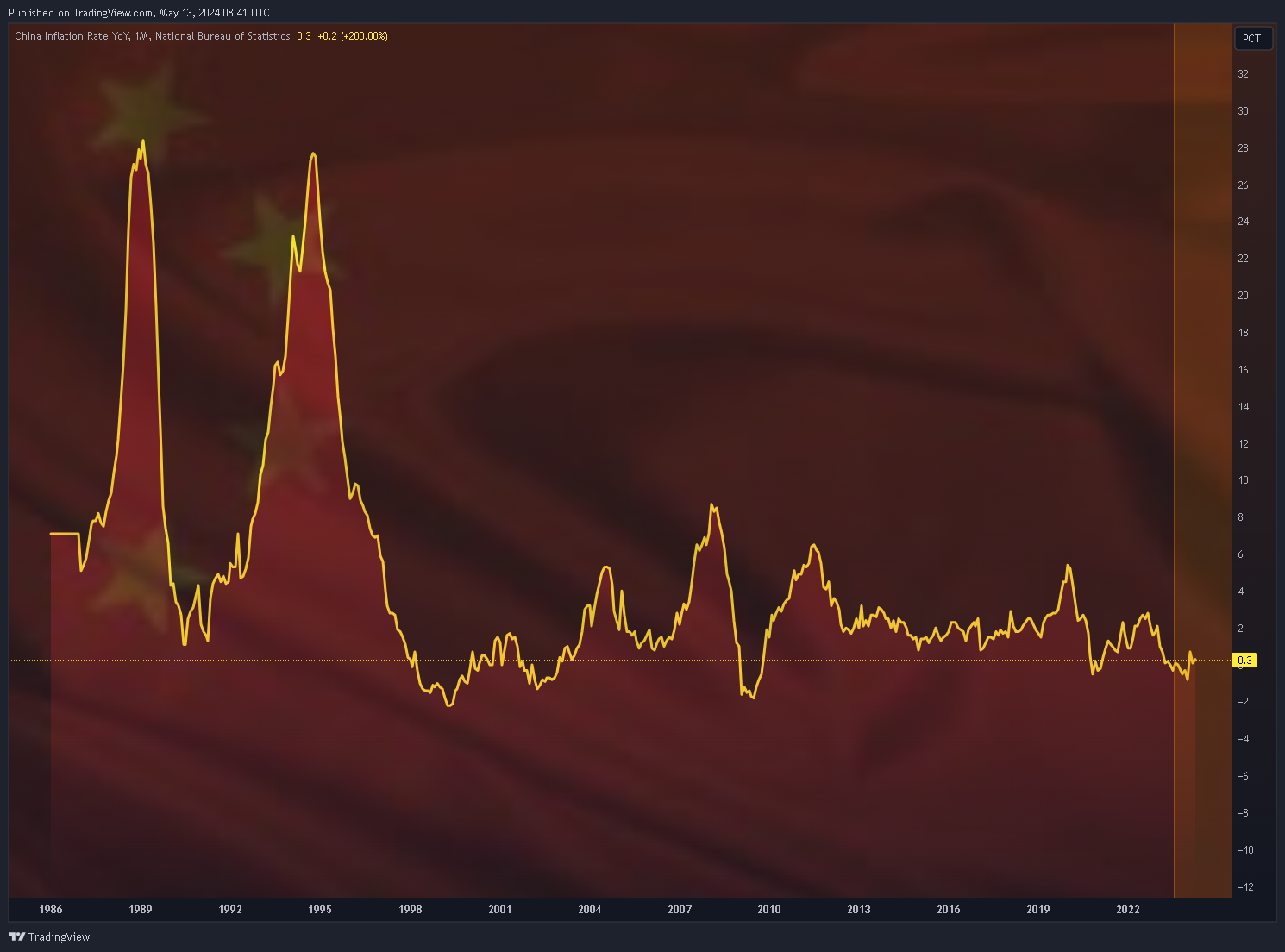
Task: Click the 16 tick on the percent axis
Action: [1243, 370]
